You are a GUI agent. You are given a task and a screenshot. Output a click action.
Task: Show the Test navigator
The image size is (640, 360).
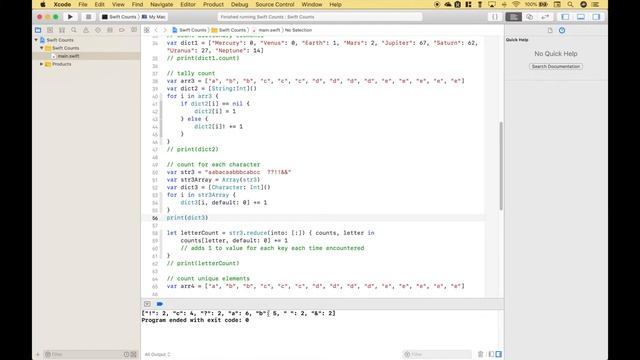pos(98,30)
